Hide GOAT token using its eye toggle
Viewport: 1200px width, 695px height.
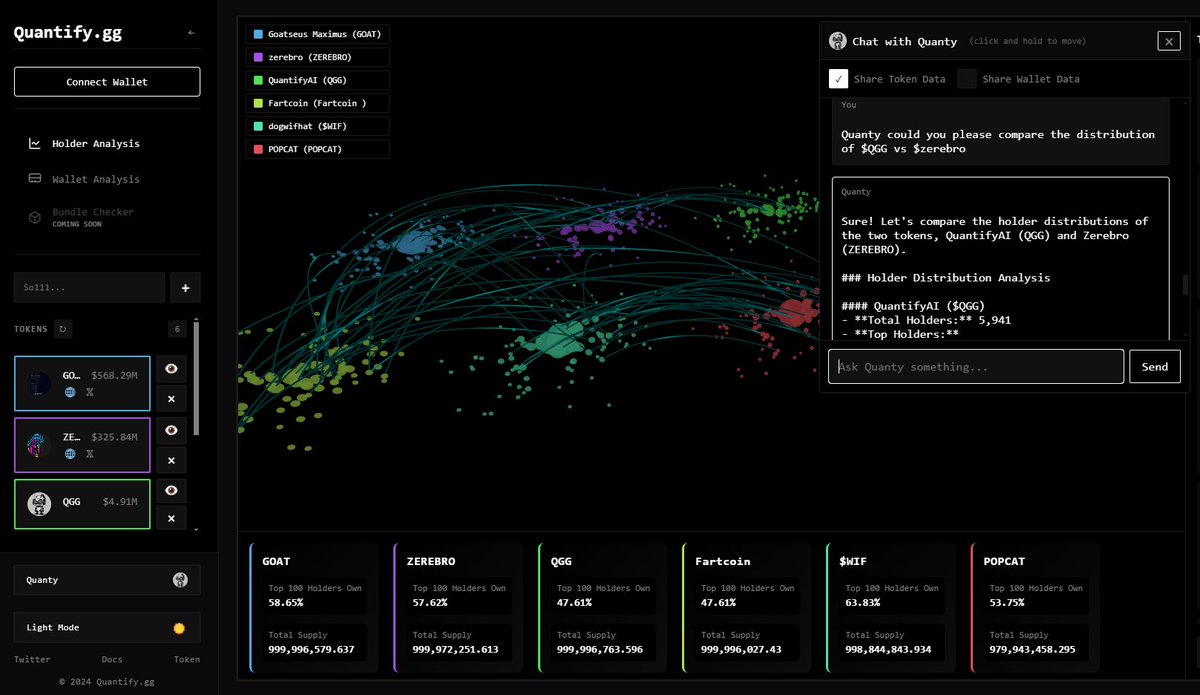pos(171,369)
